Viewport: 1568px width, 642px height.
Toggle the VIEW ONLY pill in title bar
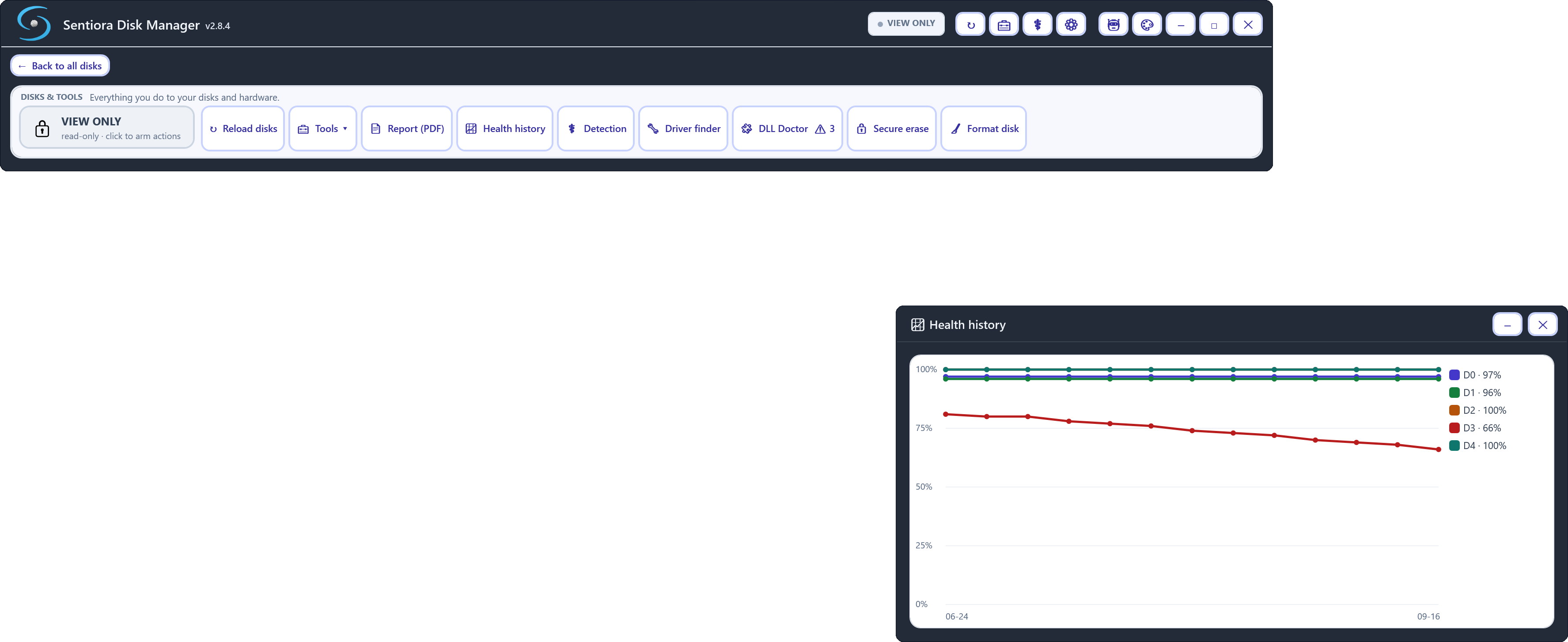(x=906, y=24)
